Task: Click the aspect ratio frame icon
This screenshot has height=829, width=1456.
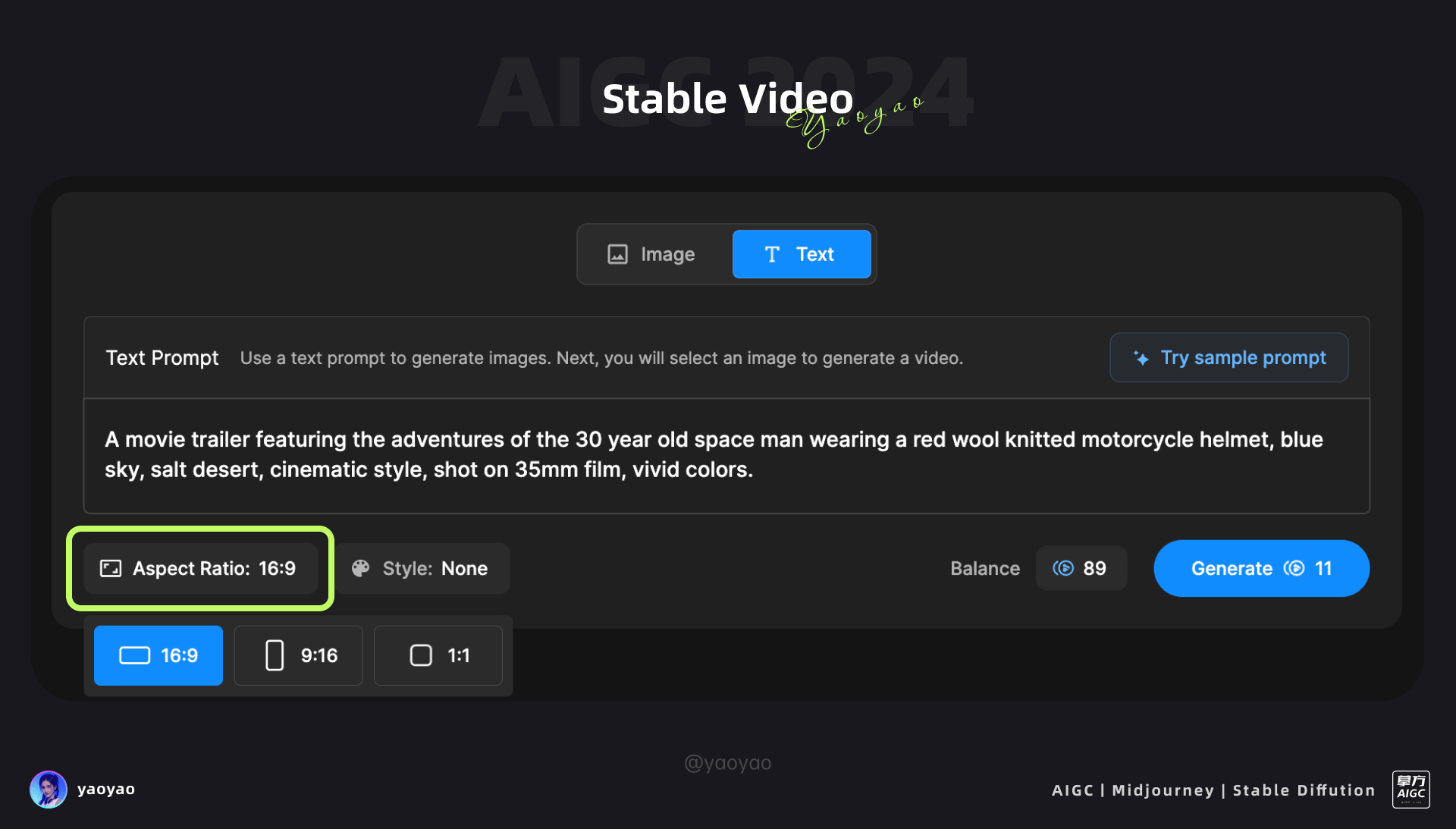Action: 111,568
